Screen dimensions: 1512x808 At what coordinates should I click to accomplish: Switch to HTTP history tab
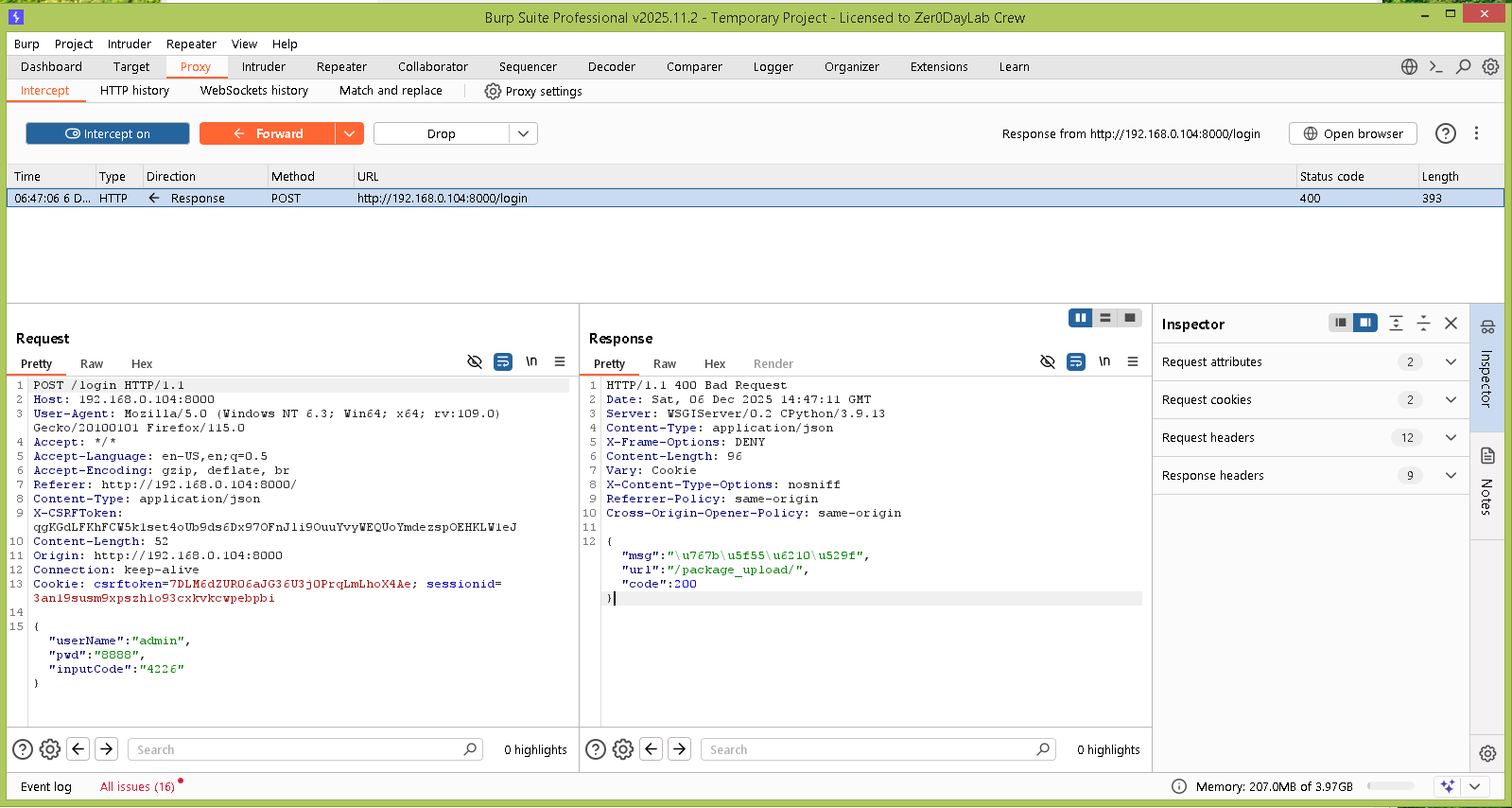pos(134,91)
